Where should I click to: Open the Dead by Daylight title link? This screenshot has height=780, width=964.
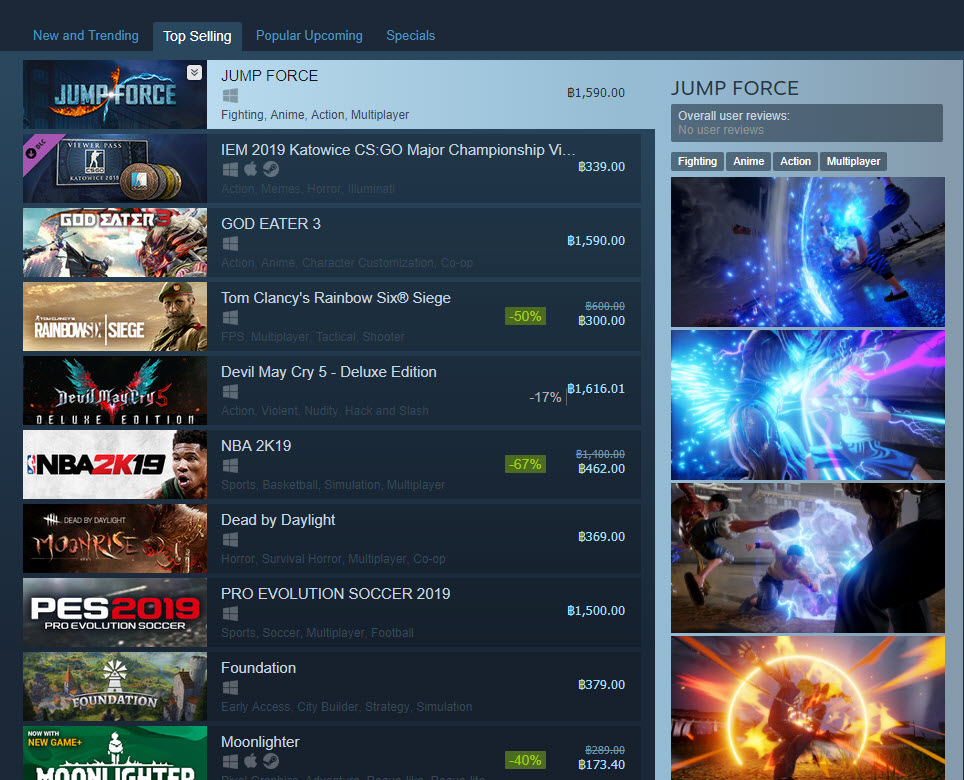(x=278, y=520)
